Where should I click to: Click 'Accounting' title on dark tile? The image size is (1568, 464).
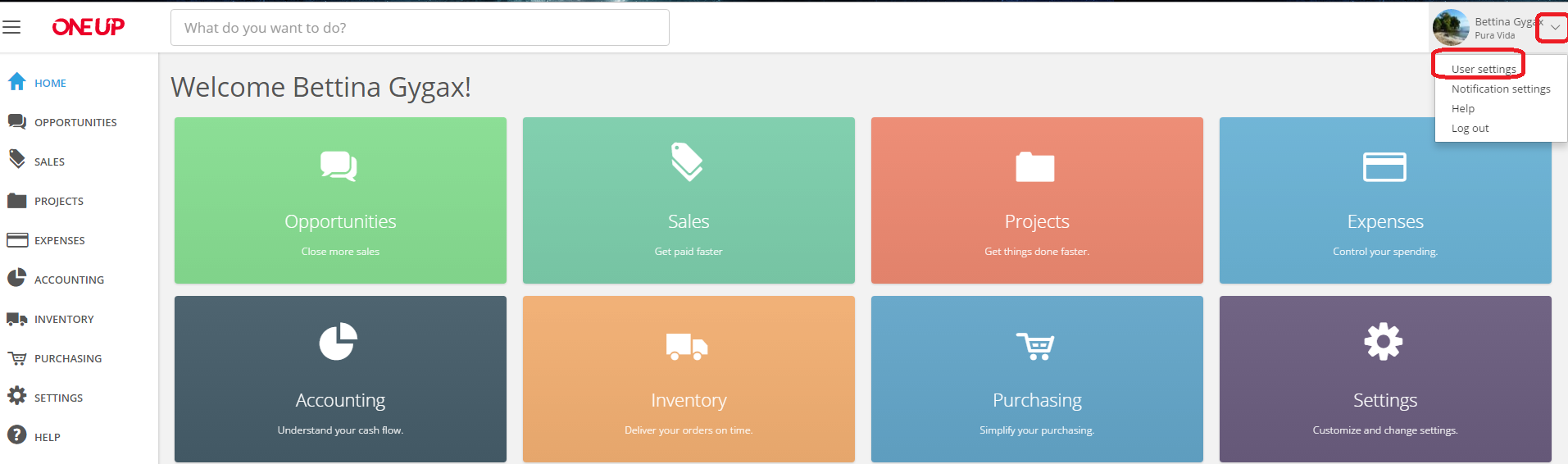[x=340, y=400]
